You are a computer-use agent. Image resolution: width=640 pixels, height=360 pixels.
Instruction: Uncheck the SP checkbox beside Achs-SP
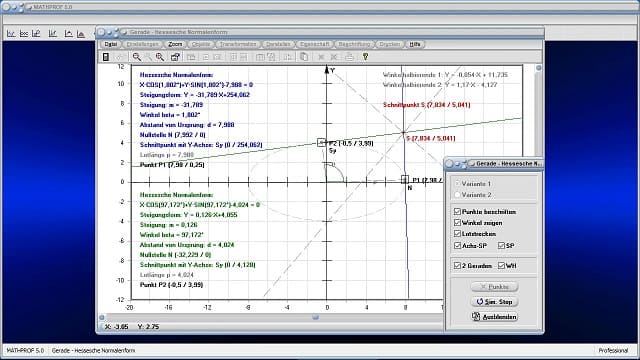click(501, 245)
